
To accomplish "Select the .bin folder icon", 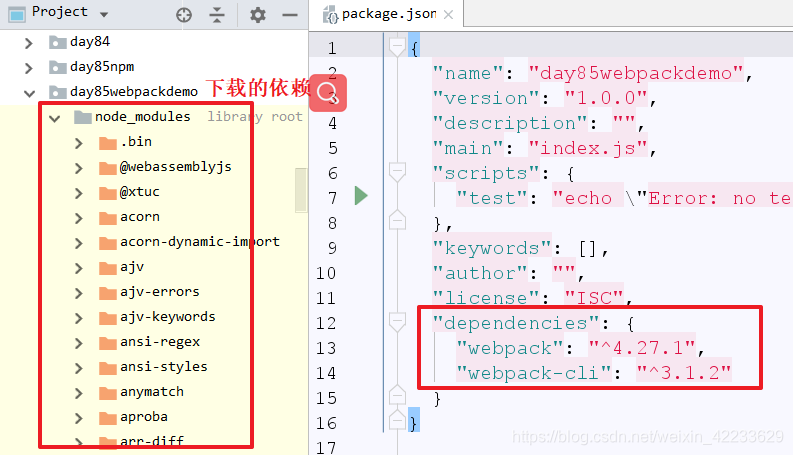I will coord(108,143).
